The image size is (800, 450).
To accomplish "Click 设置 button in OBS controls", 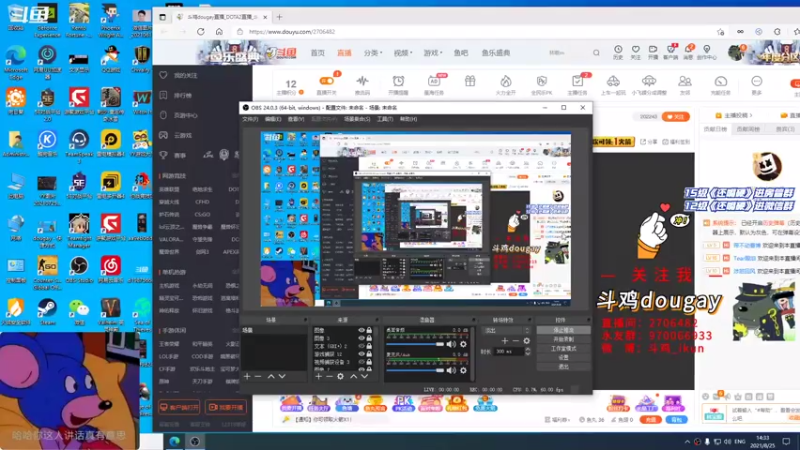I will coord(563,358).
